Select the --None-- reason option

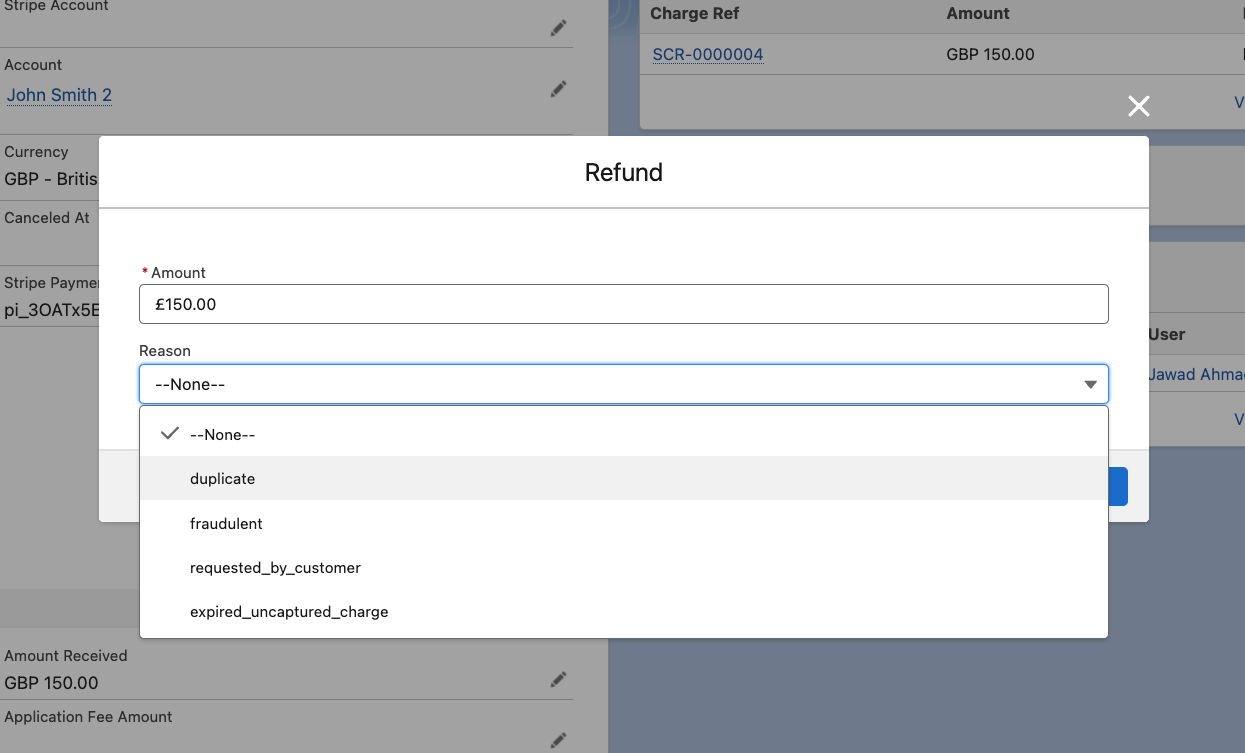[x=222, y=435]
